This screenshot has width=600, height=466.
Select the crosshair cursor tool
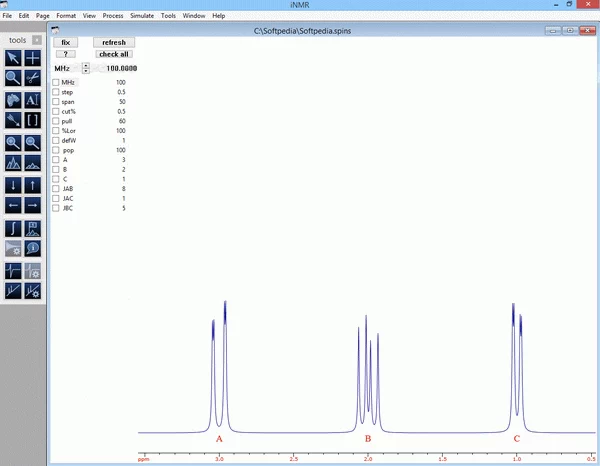click(33, 58)
